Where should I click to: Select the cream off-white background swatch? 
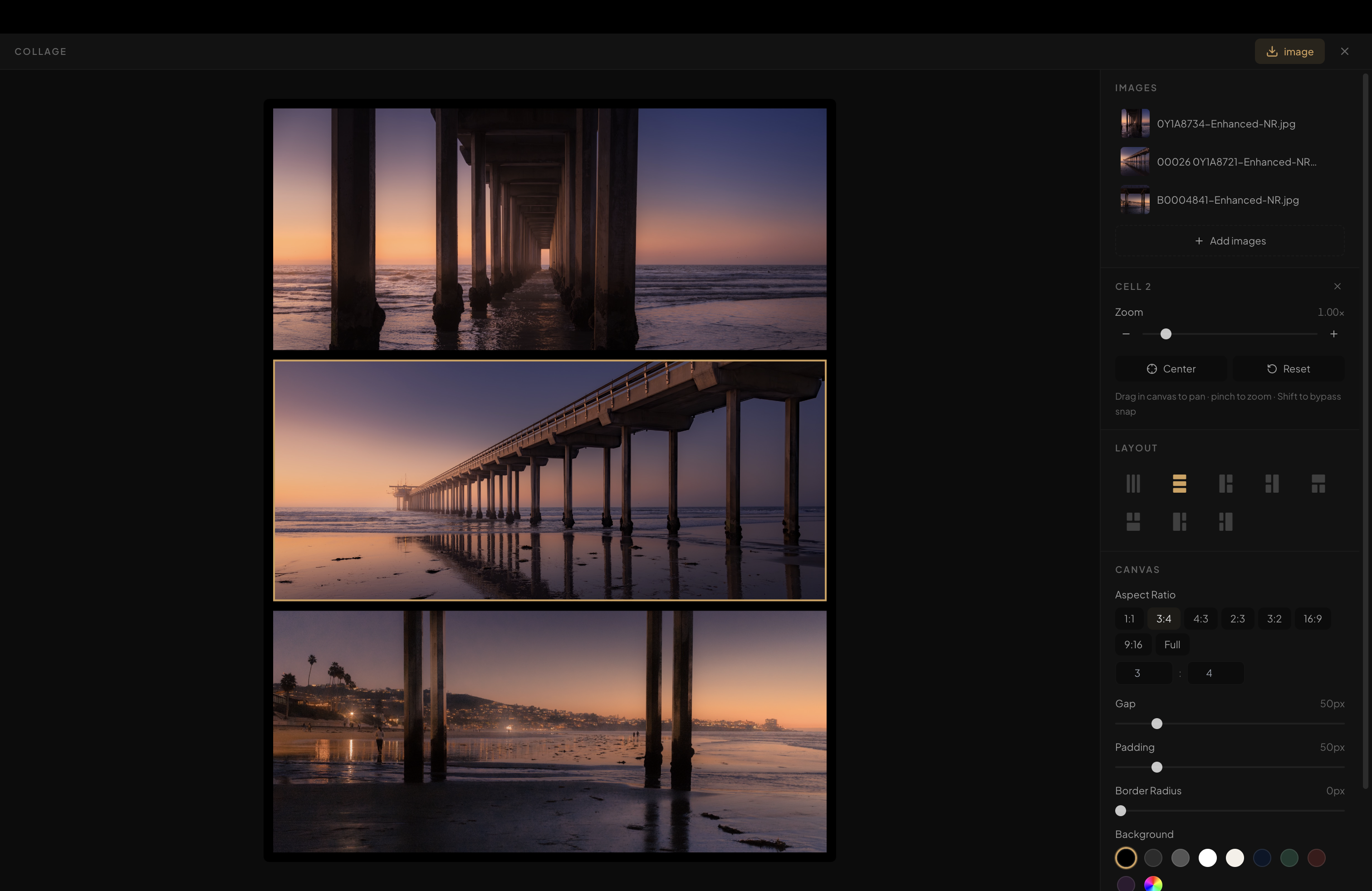[x=1234, y=857]
